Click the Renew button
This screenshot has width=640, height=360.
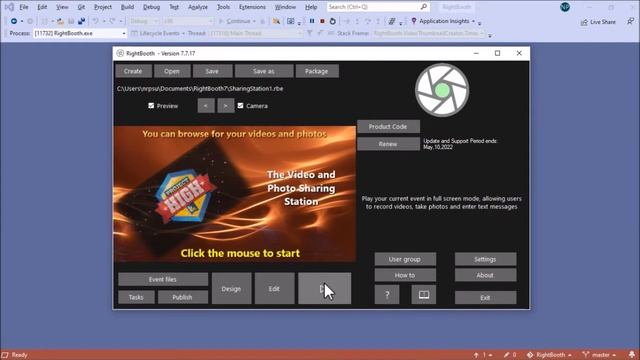pos(388,144)
